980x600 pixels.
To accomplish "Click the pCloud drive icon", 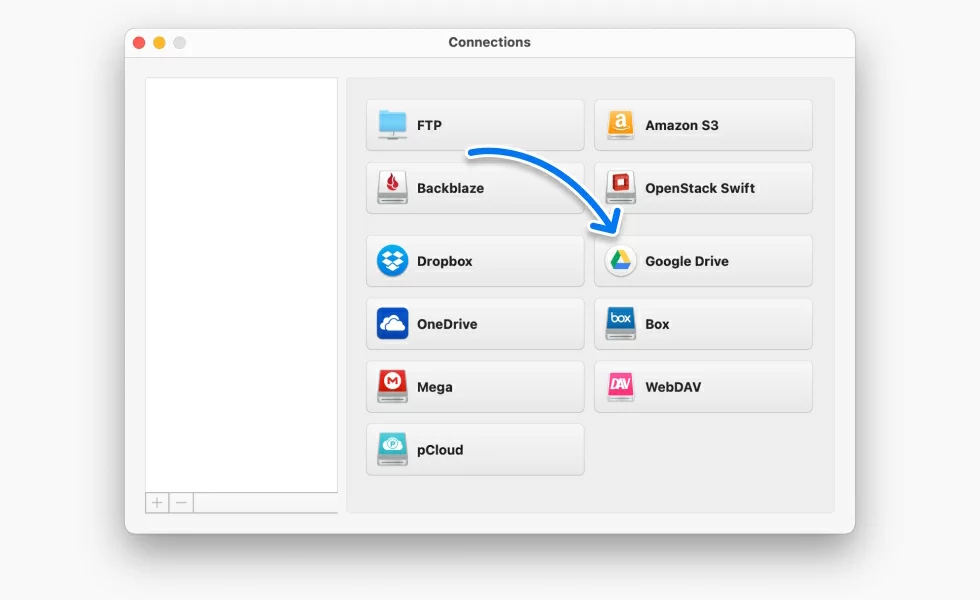I will pos(393,450).
